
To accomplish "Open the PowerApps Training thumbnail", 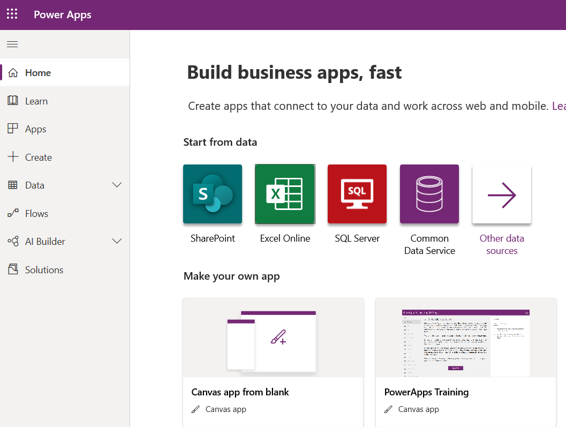I will (x=466, y=338).
